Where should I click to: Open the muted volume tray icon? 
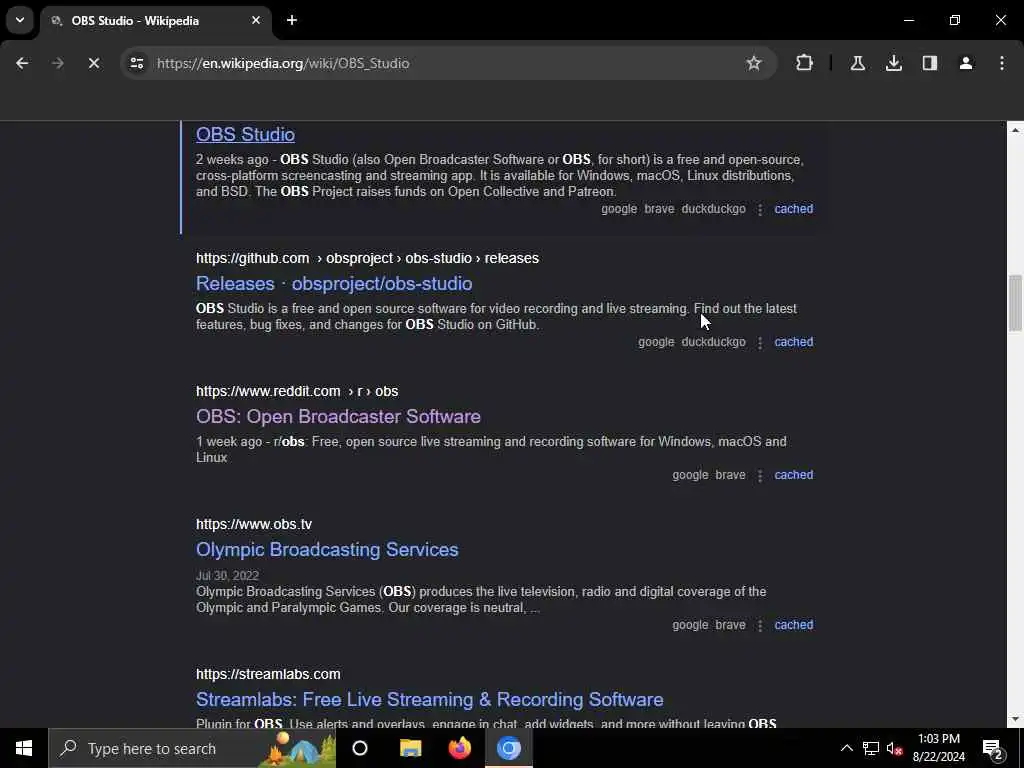pyautogui.click(x=895, y=748)
